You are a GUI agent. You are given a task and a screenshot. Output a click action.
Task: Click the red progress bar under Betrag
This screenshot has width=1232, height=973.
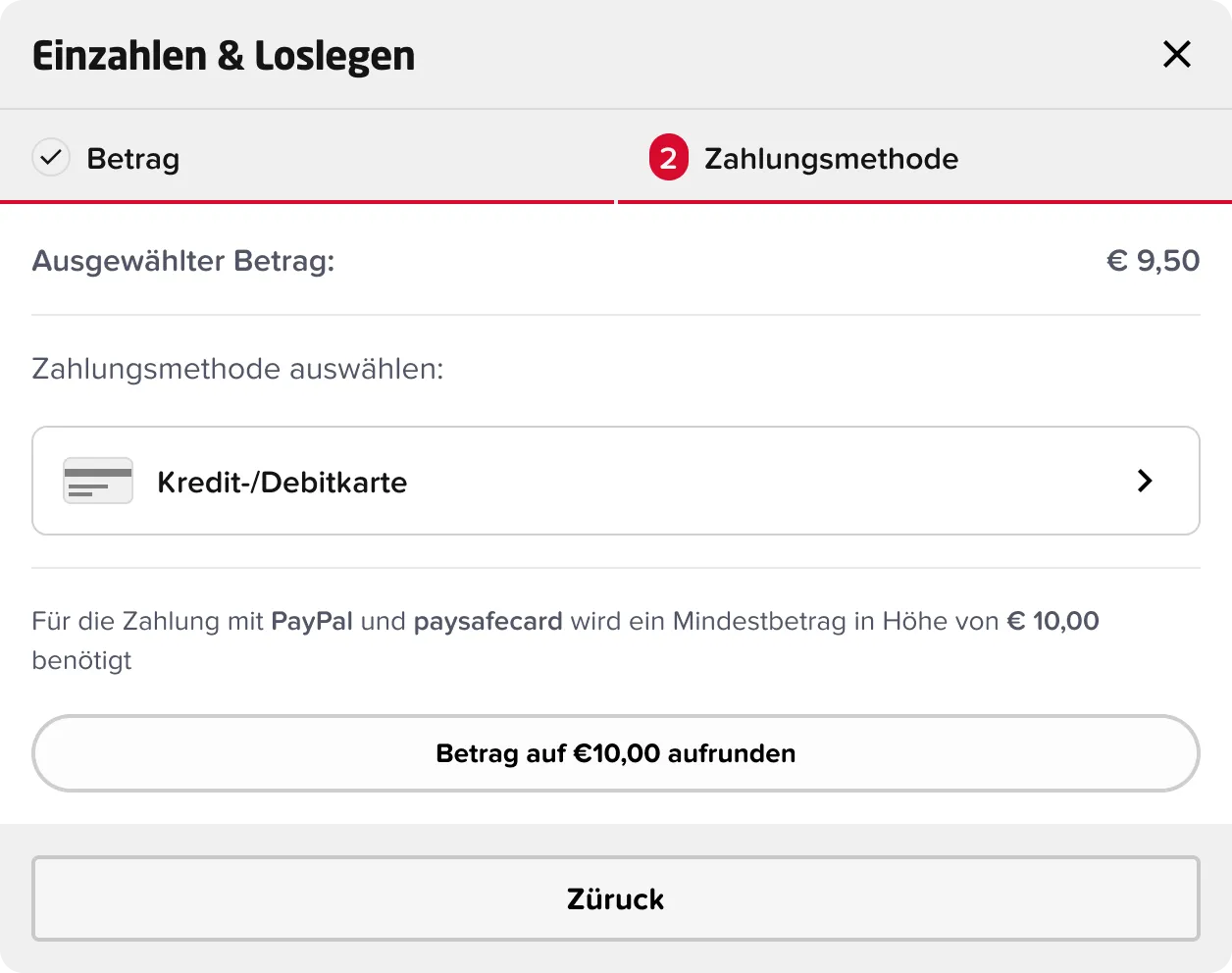coord(307,202)
